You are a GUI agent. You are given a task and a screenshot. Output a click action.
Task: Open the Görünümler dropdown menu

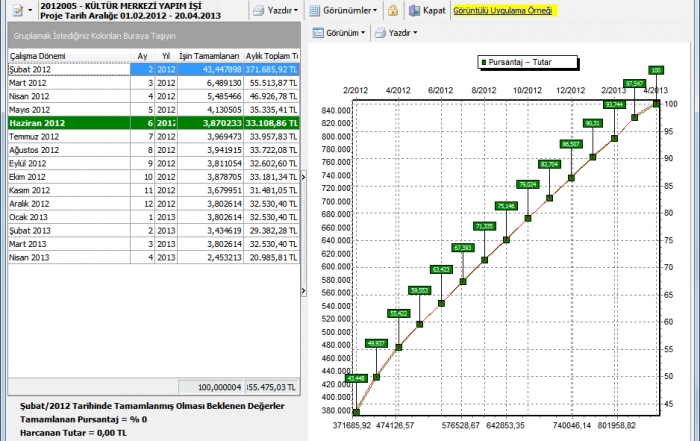[343, 10]
